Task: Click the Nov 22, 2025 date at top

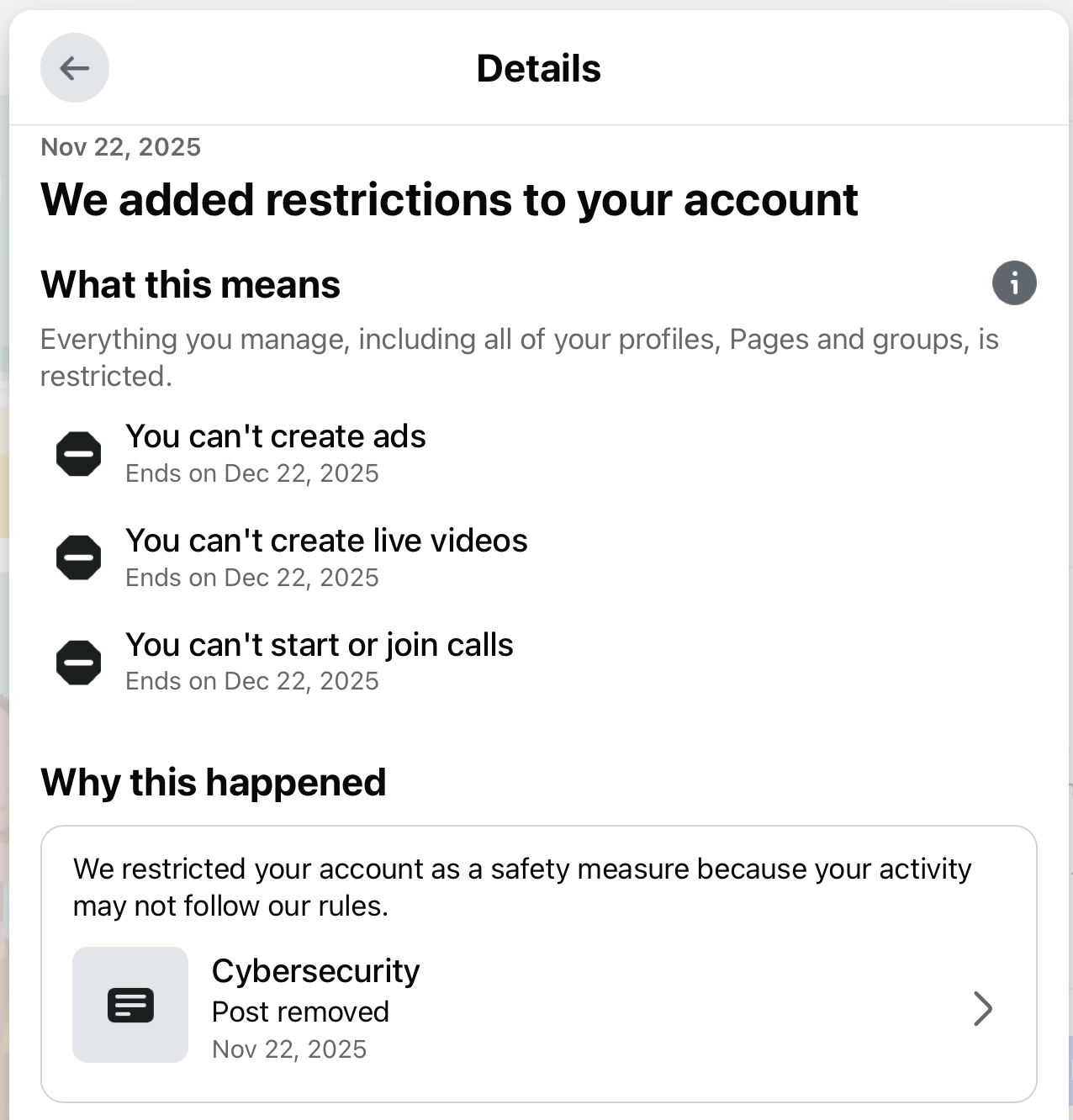Action: pyautogui.click(x=121, y=146)
